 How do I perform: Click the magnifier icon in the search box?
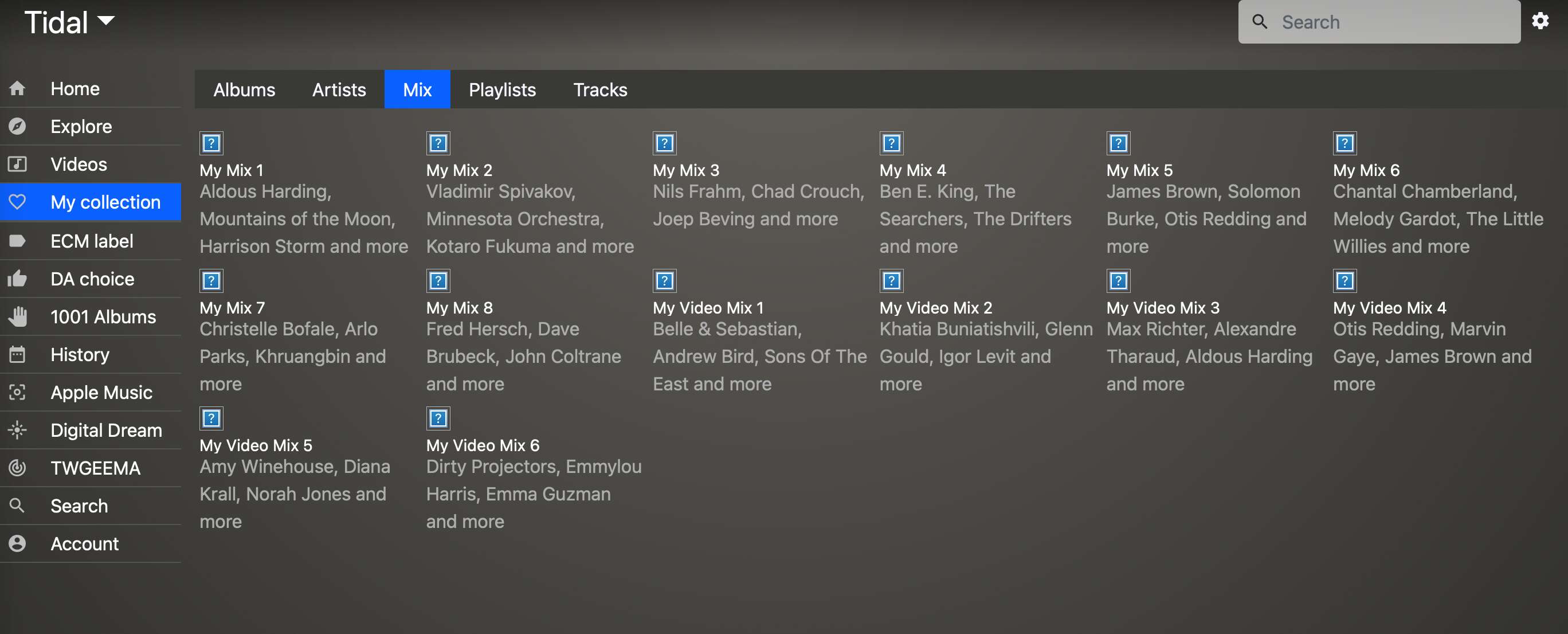coord(1260,22)
